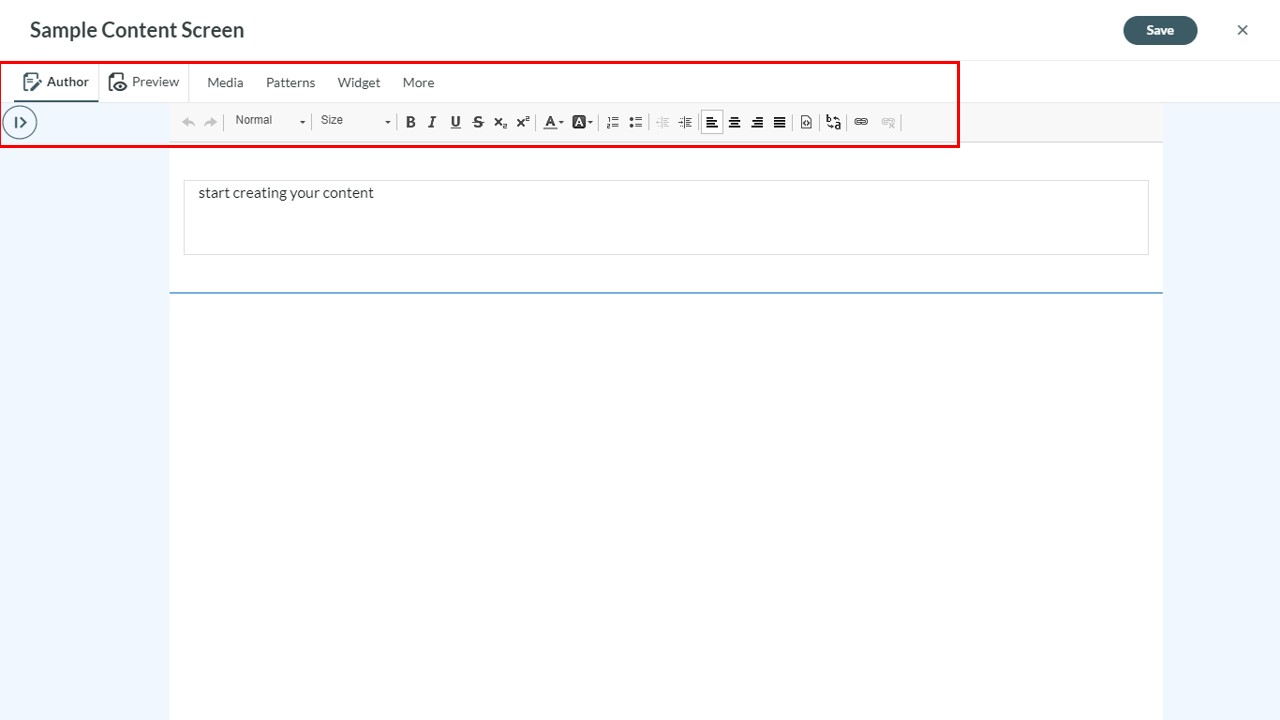Viewport: 1280px width, 720px height.
Task: Insert a bulleted list
Action: click(635, 122)
